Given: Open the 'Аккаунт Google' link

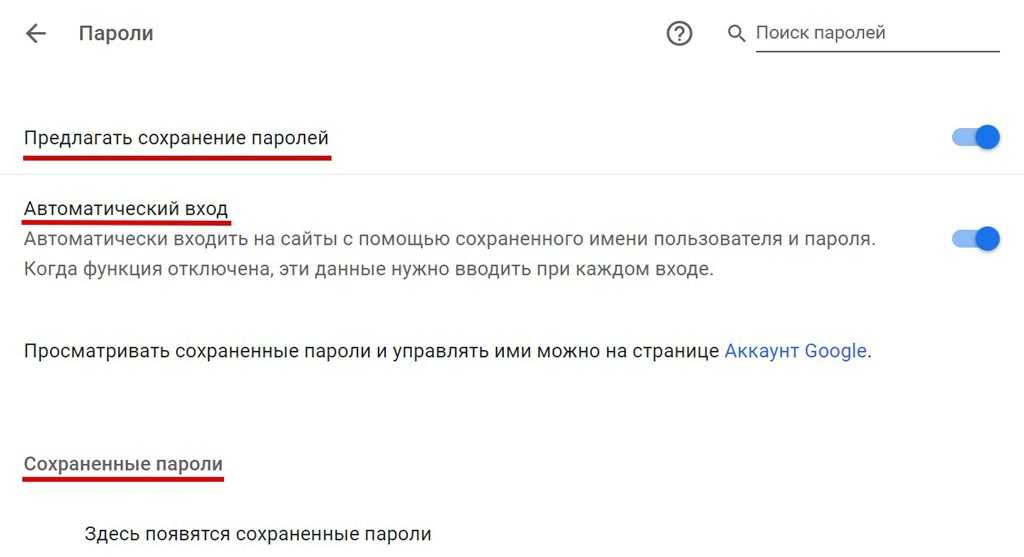Looking at the screenshot, I should click(795, 351).
